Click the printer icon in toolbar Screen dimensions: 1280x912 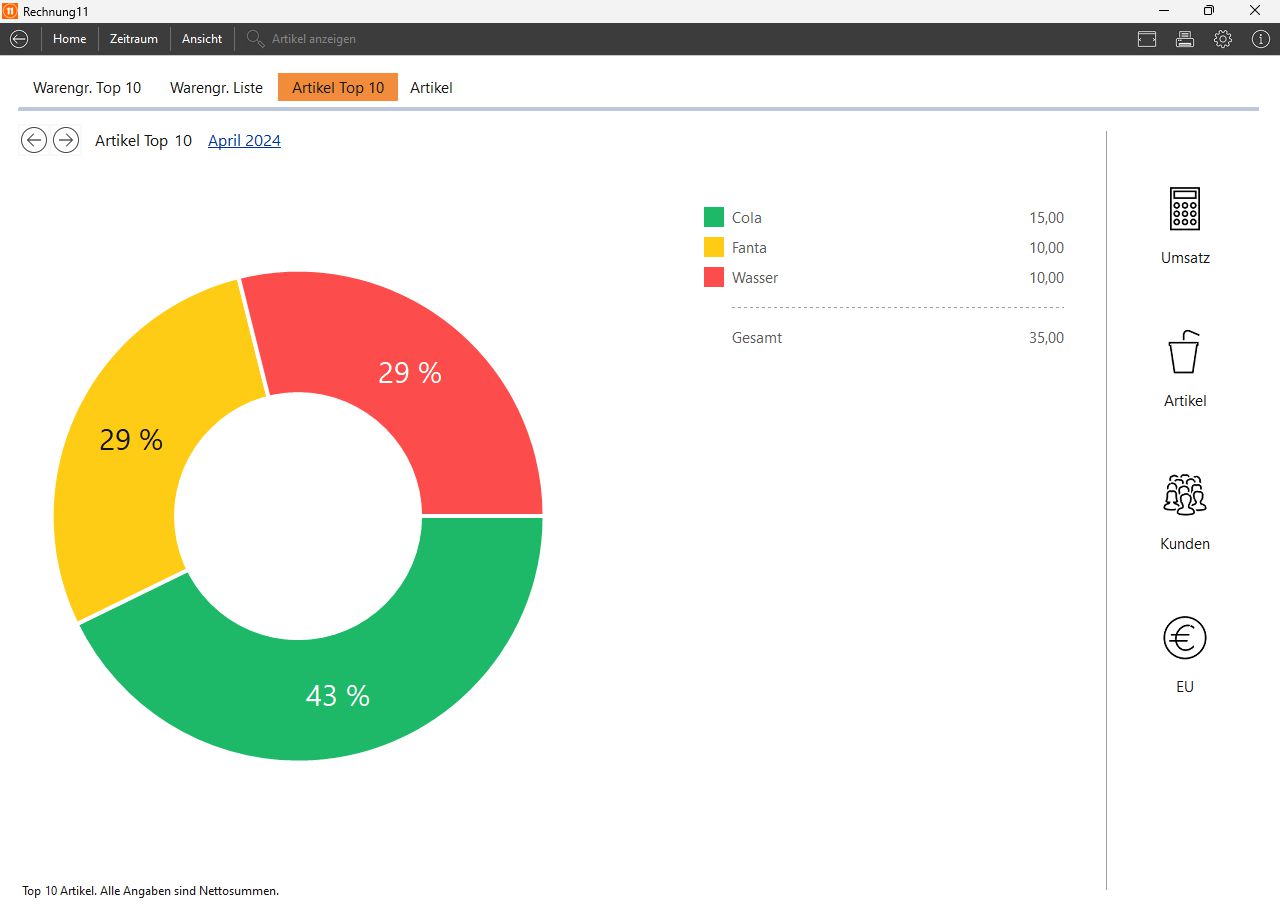tap(1185, 39)
